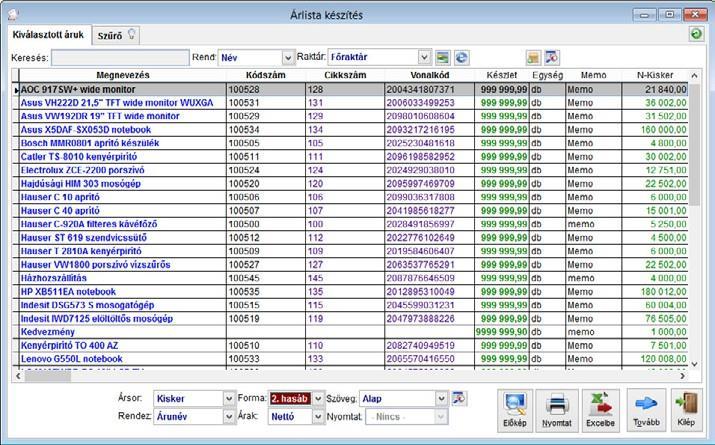Click the green refresh icon at top right
715x445 pixels.
coord(696,34)
